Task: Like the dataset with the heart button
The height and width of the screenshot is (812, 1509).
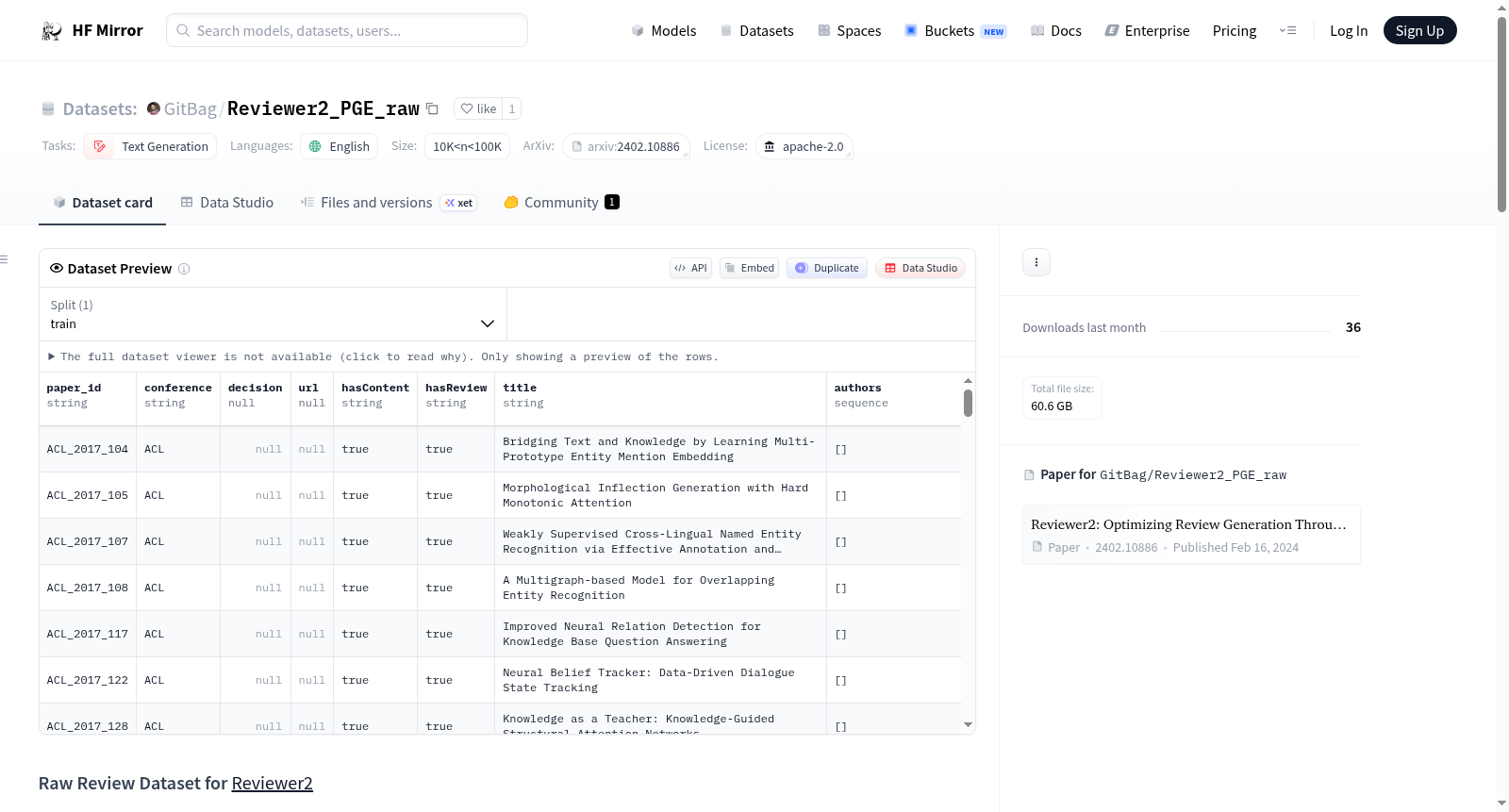Action: [x=478, y=108]
